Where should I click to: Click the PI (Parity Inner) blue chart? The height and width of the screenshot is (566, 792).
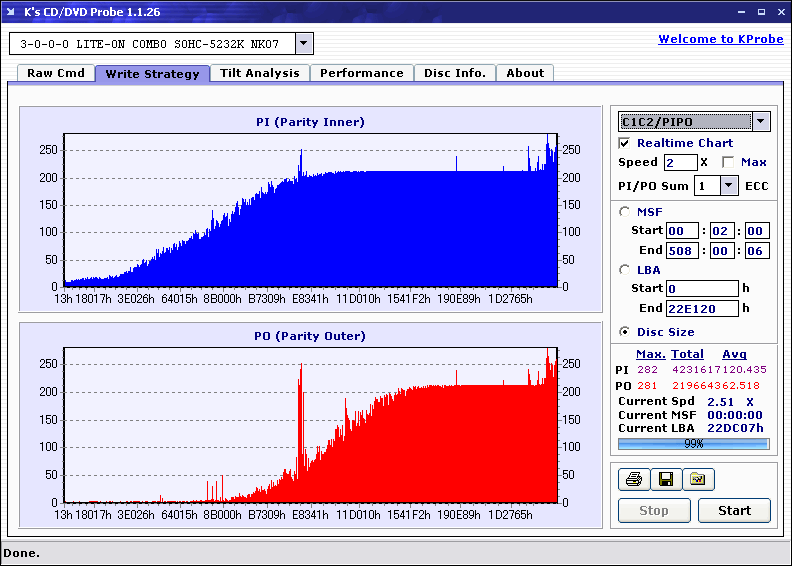point(311,210)
